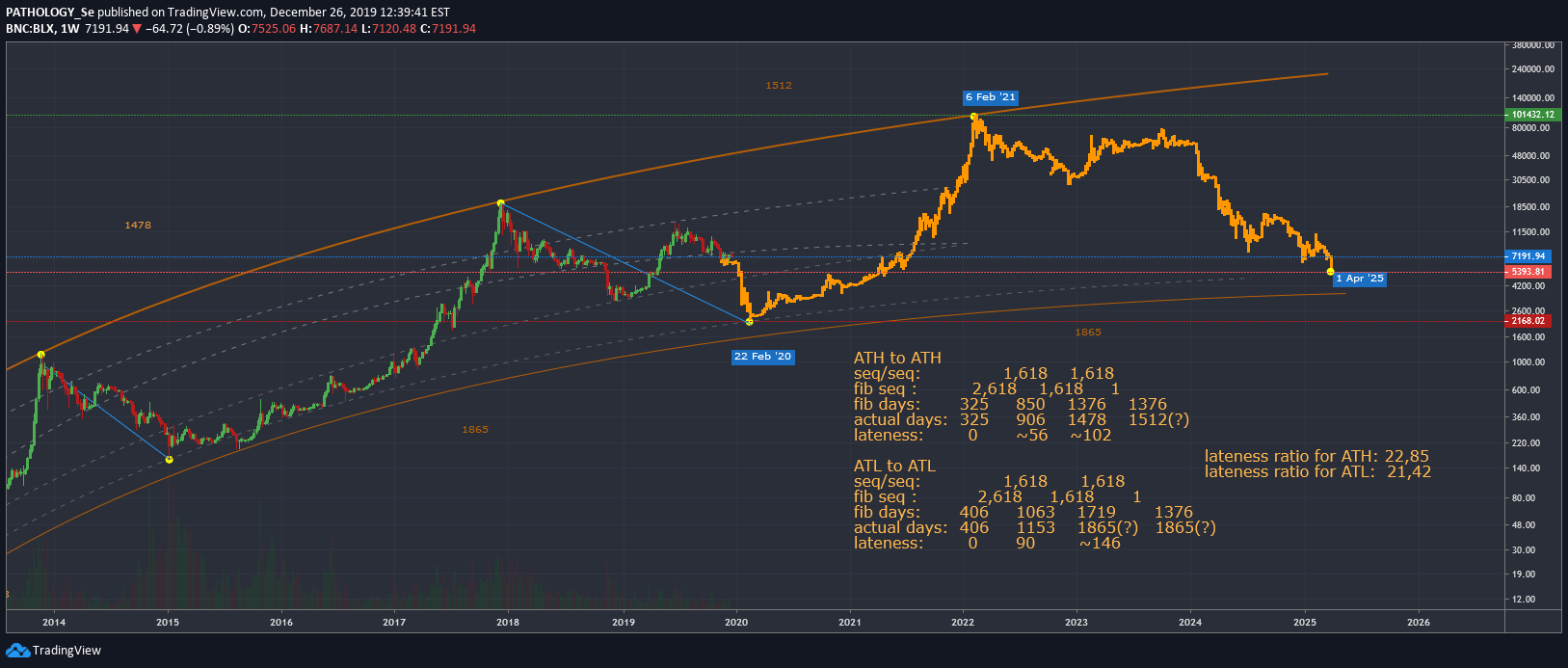1568x668 pixels.
Task: Click the 2024 label on the time axis
Action: pos(1190,623)
